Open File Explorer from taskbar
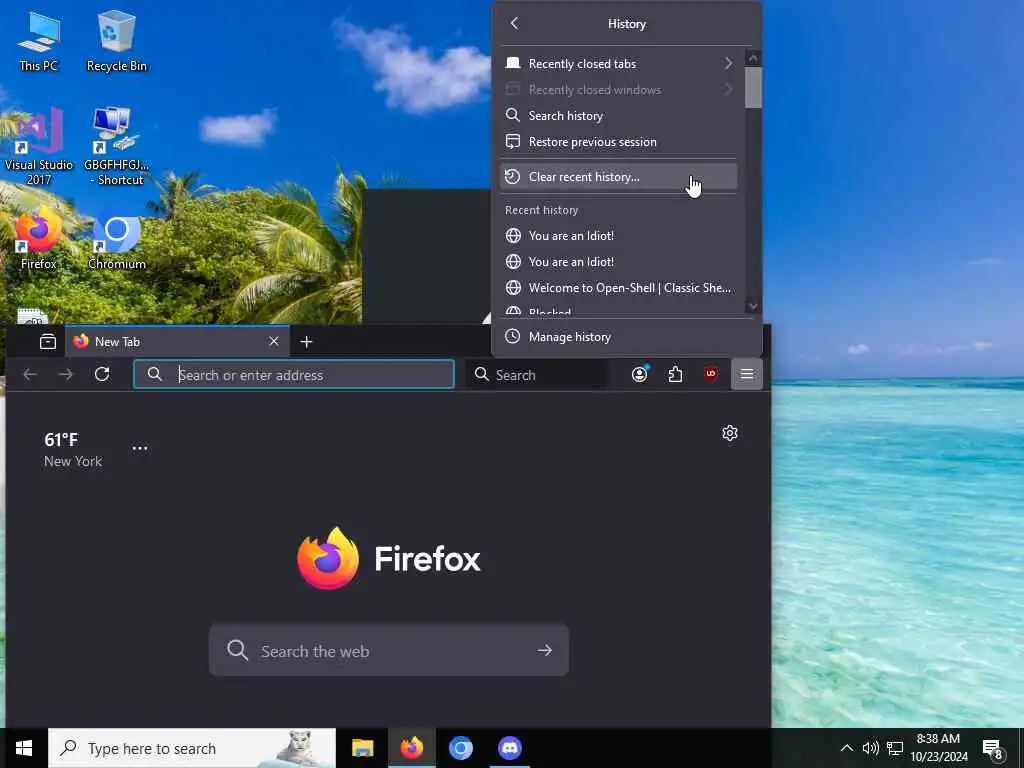Image resolution: width=1024 pixels, height=768 pixels. pyautogui.click(x=362, y=748)
